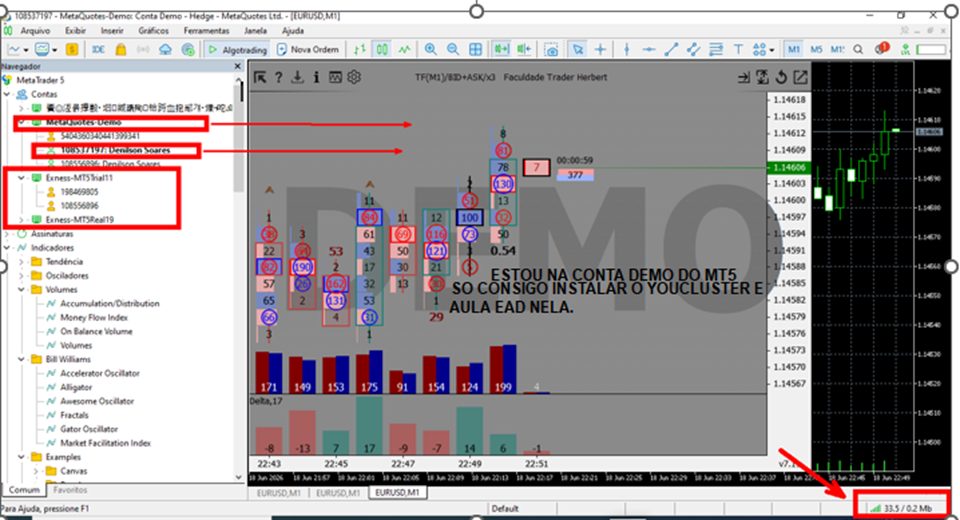Close the Navegador panel
960x520 pixels.
[238, 66]
